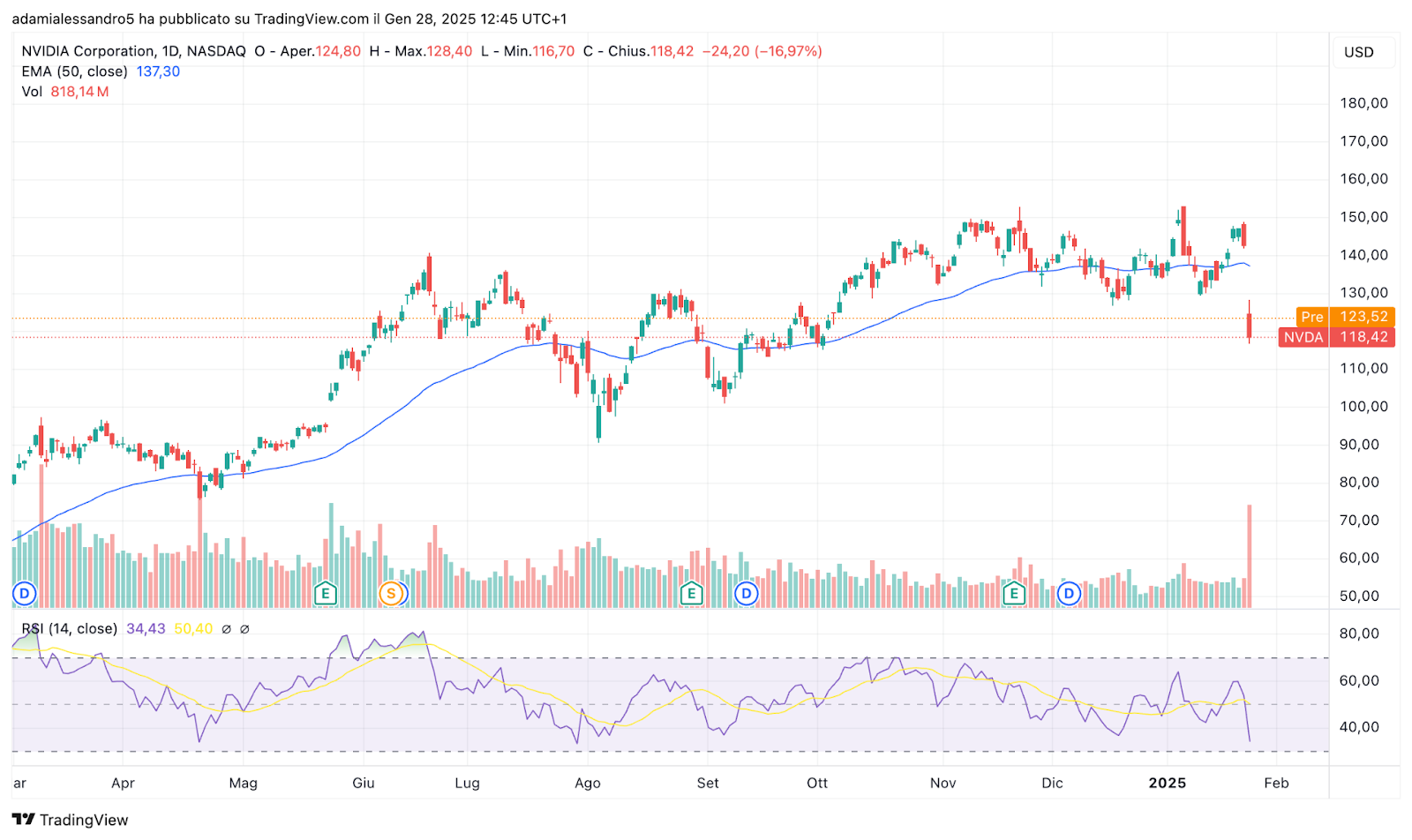Click the orange stock split S marker
This screenshot has width=1412, height=840.
(x=391, y=594)
